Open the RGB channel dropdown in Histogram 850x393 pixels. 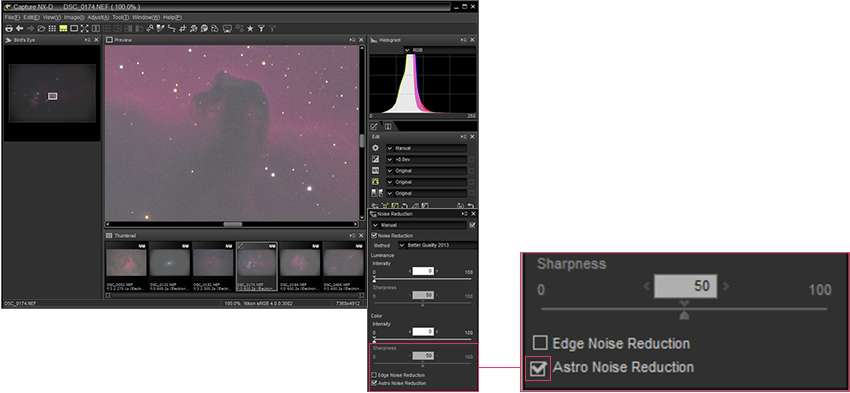tap(440, 50)
